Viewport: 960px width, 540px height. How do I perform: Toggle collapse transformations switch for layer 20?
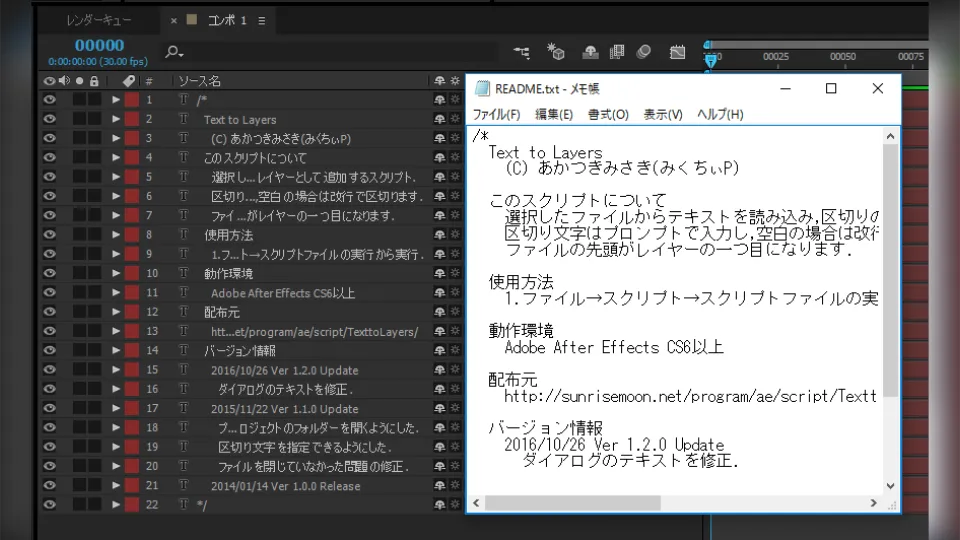click(455, 466)
